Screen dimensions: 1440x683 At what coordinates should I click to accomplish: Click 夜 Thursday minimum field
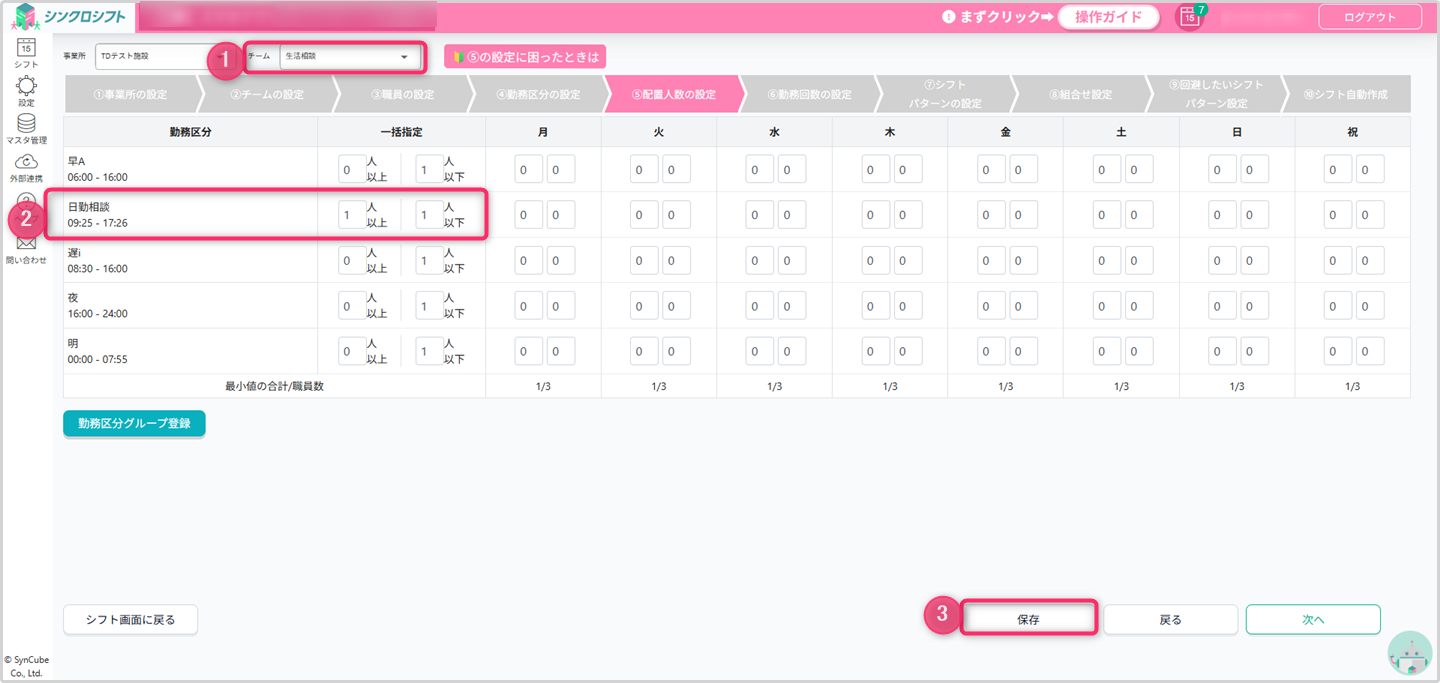876,306
